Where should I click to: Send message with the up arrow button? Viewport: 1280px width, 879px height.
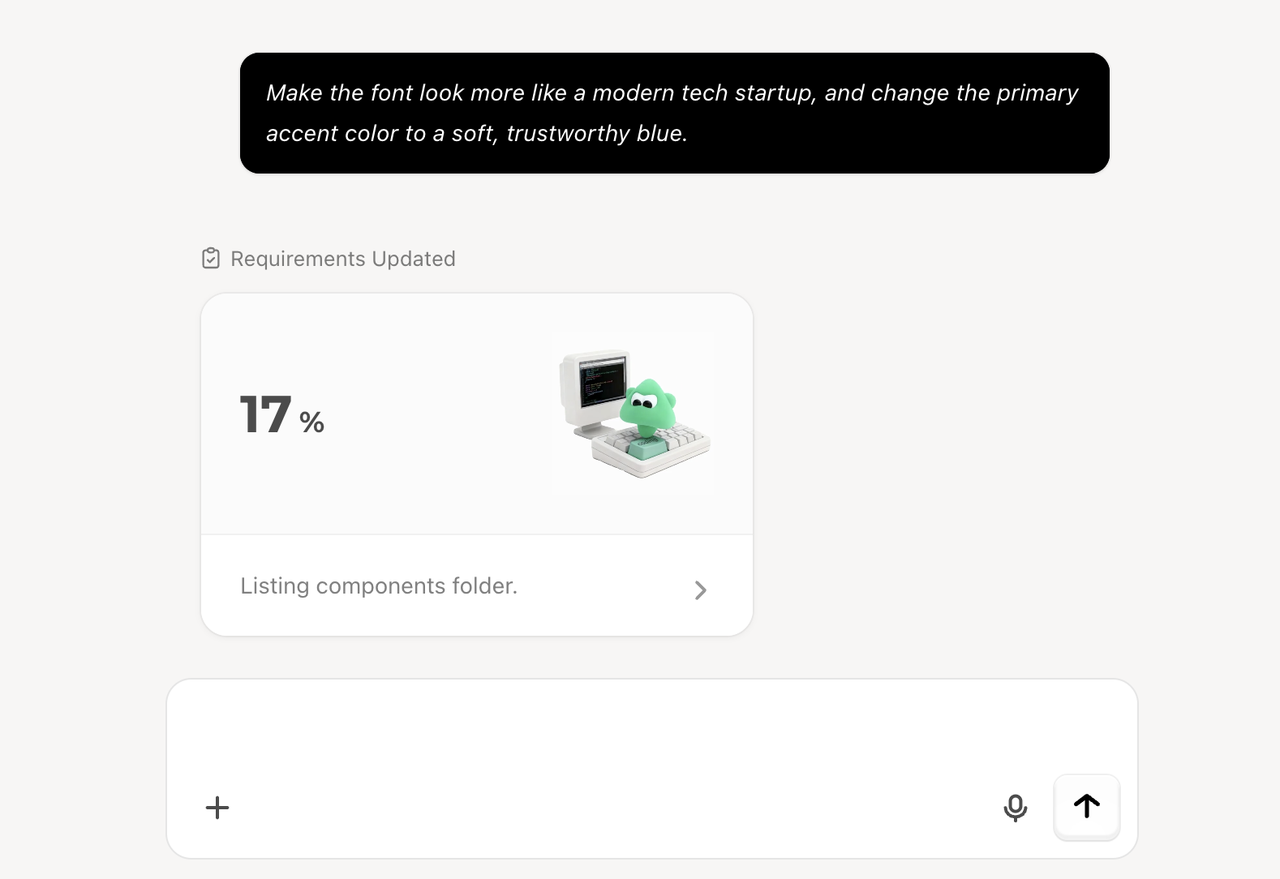coord(1087,806)
